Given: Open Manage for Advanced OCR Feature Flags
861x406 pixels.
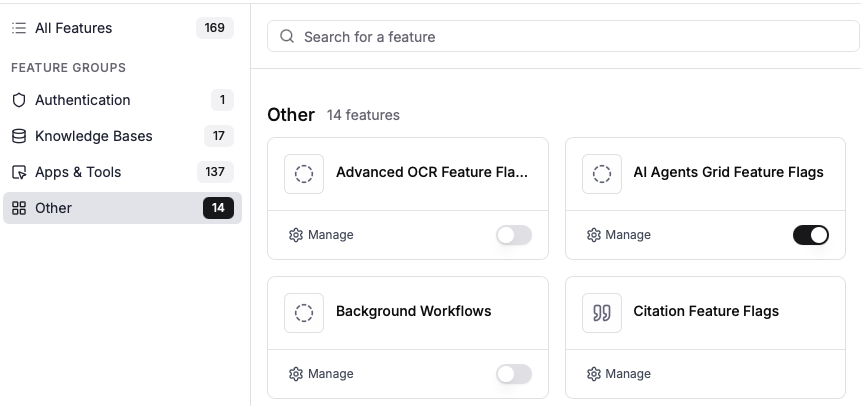Looking at the screenshot, I should pyautogui.click(x=321, y=235).
